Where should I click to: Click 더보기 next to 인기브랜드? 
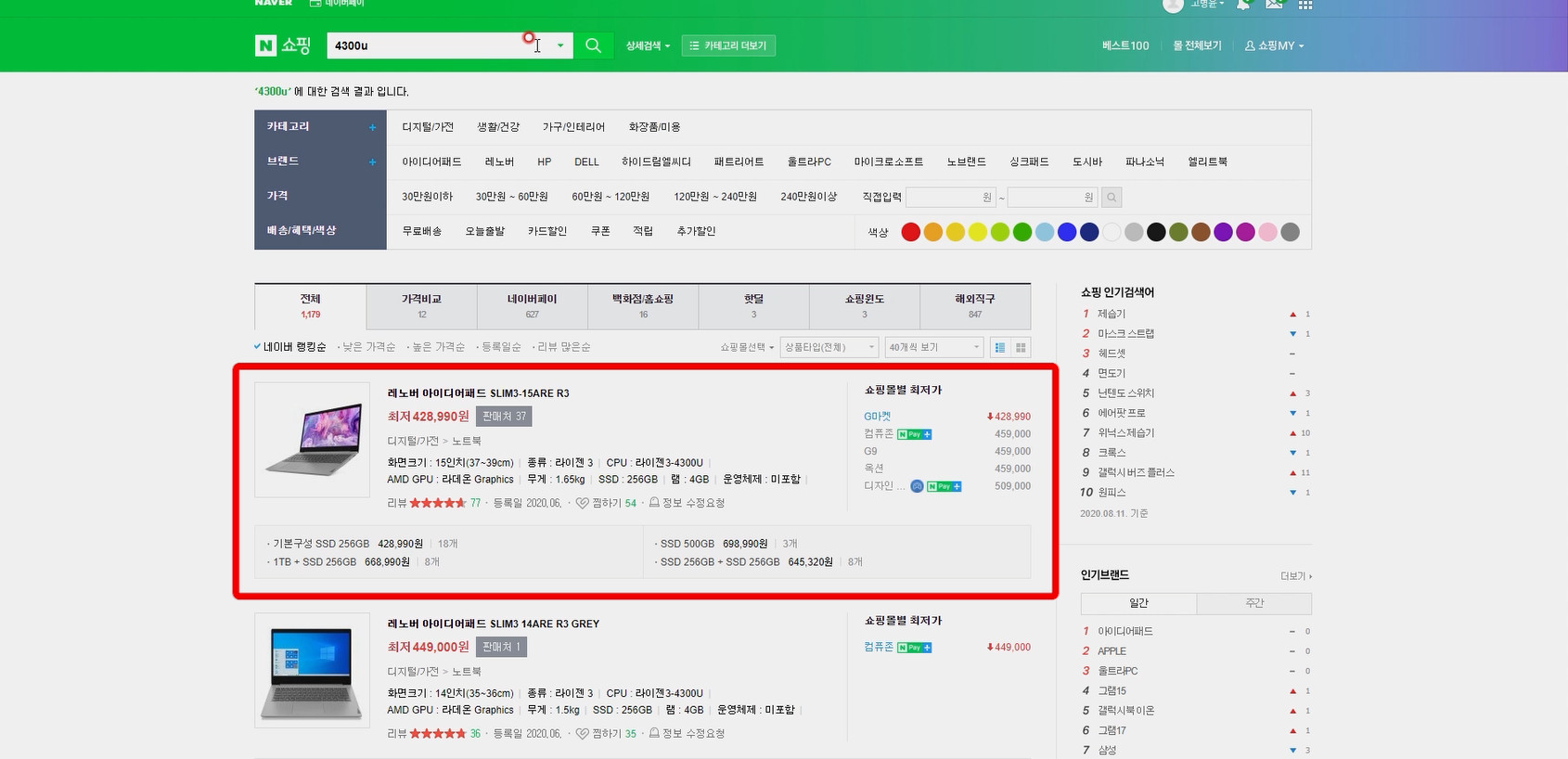point(1296,576)
